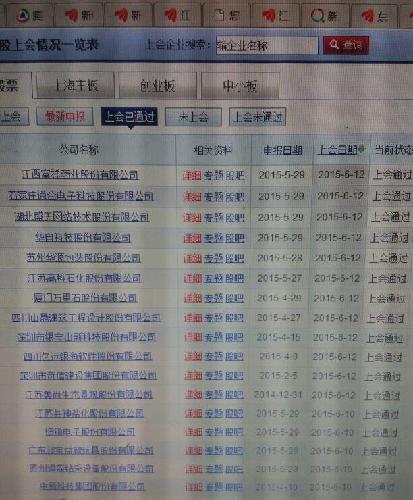This screenshot has height=500, width=413.
Task: Open the 厦门万里石股份有限公司 company link
Action: click(x=85, y=297)
